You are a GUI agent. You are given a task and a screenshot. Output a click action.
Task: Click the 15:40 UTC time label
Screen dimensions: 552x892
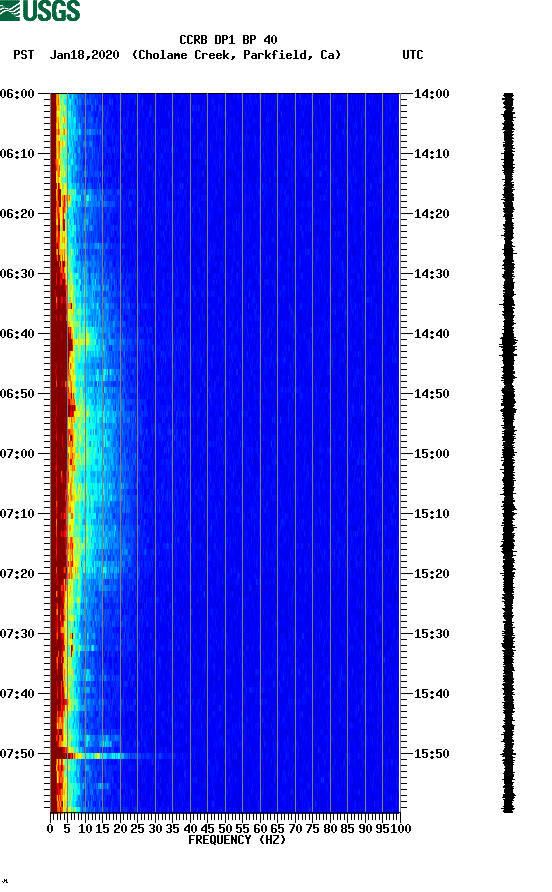(x=431, y=694)
